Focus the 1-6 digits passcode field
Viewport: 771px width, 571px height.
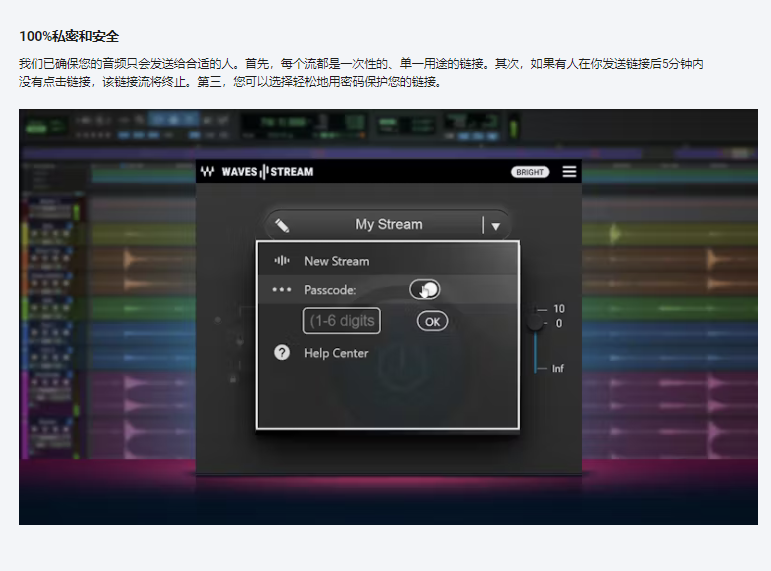point(342,321)
